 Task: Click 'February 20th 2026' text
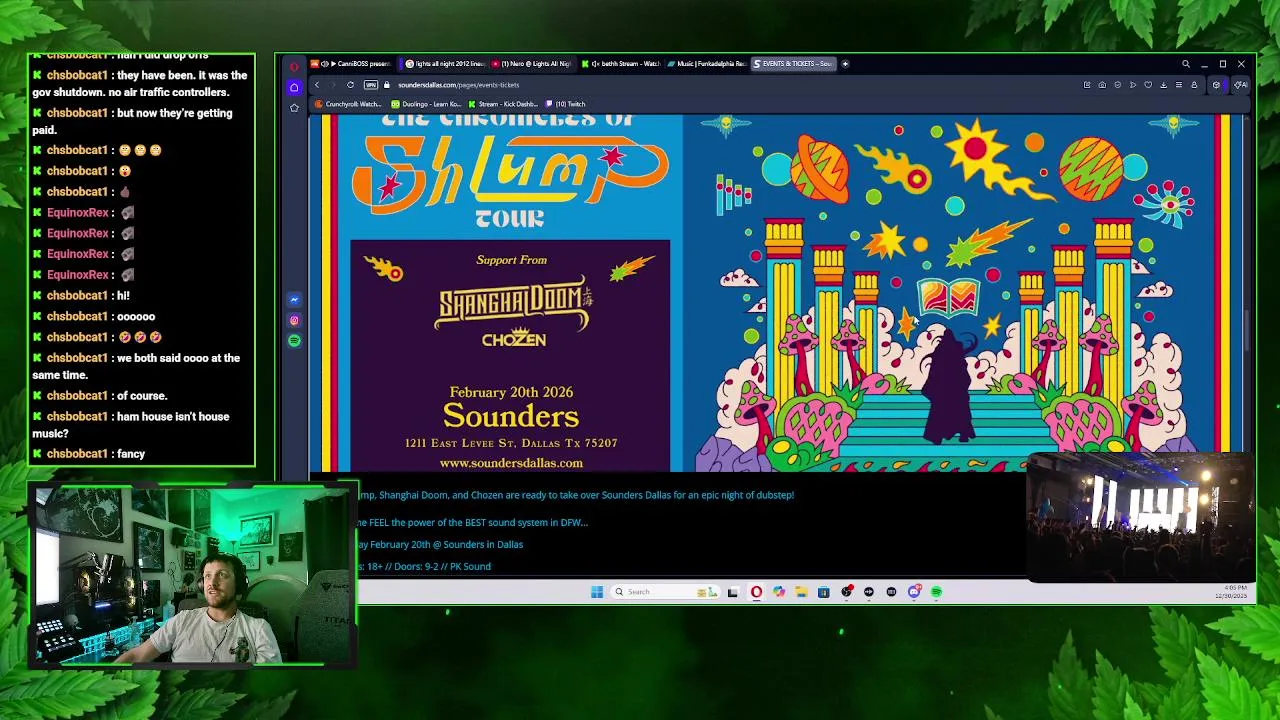coord(511,392)
